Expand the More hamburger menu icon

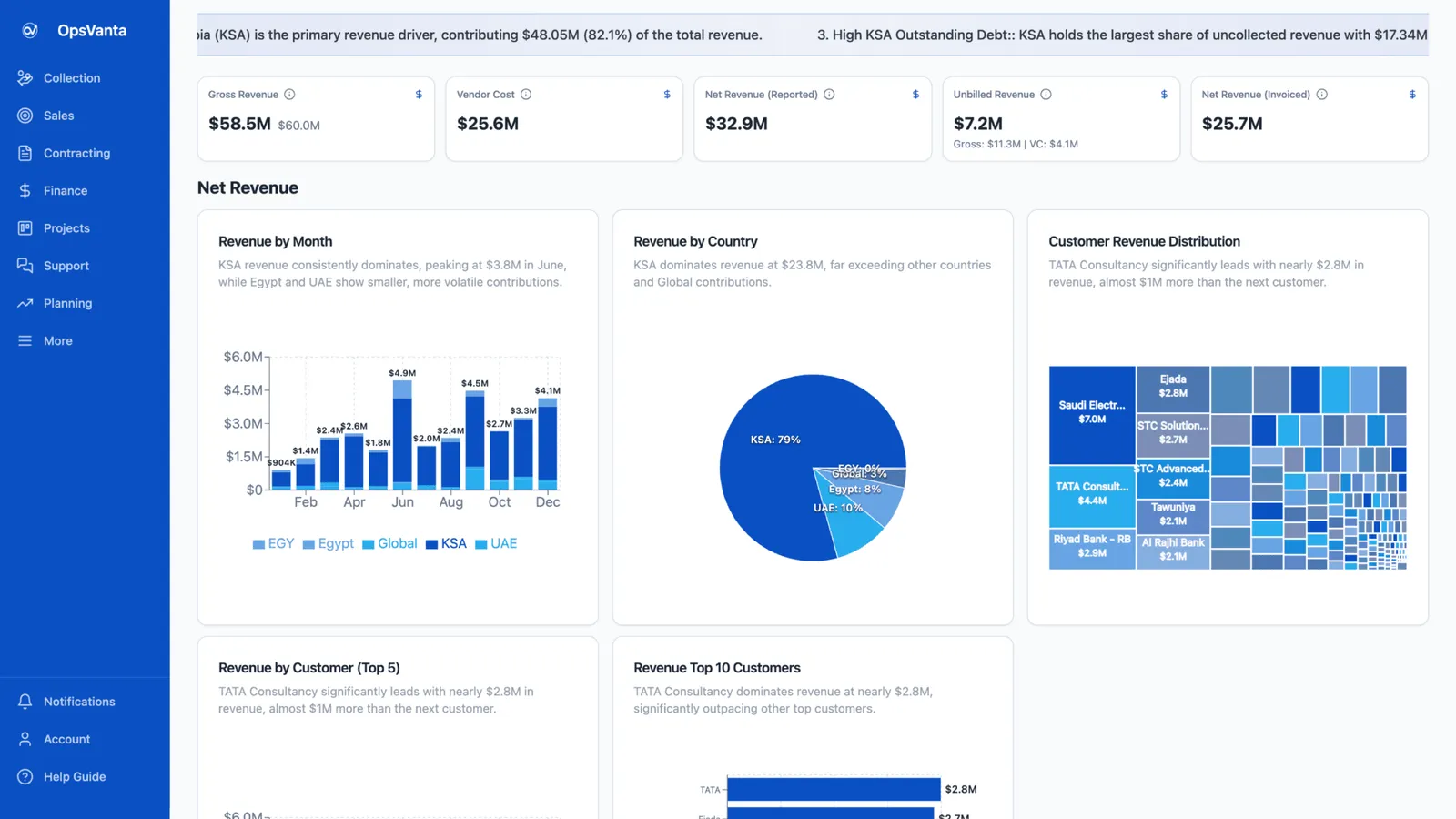(25, 340)
